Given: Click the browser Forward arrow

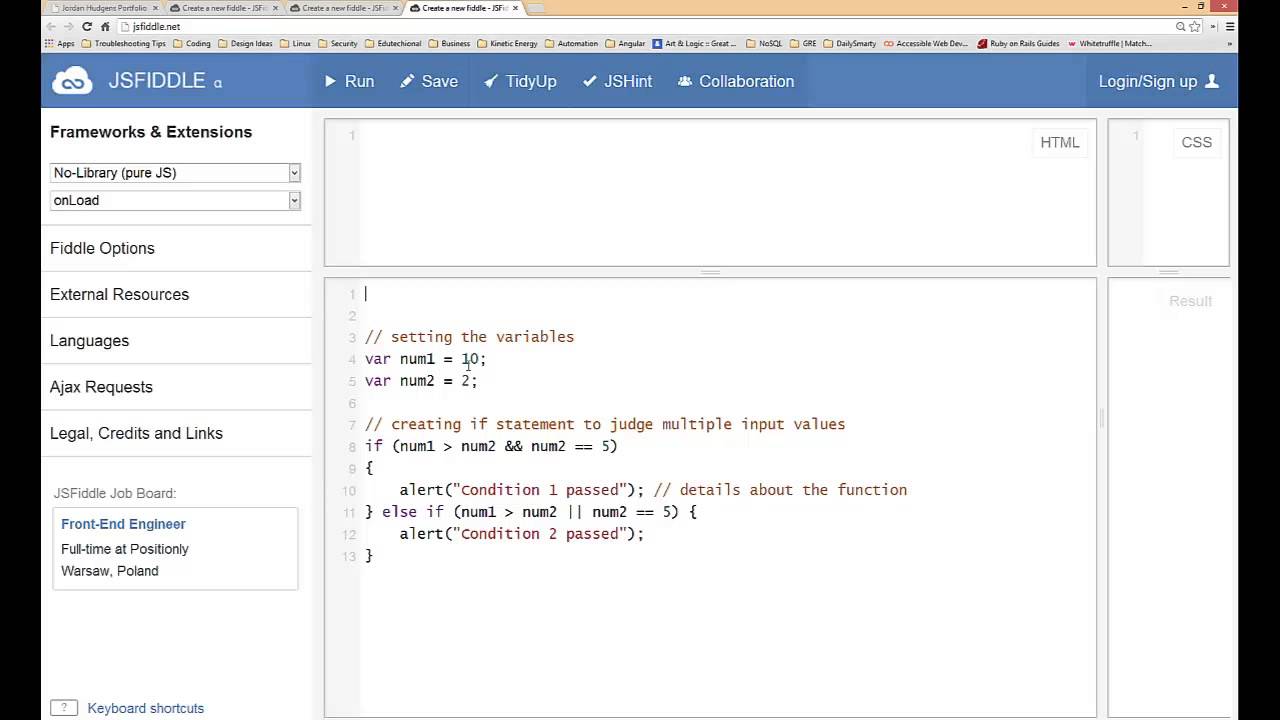Looking at the screenshot, I should tap(69, 26).
